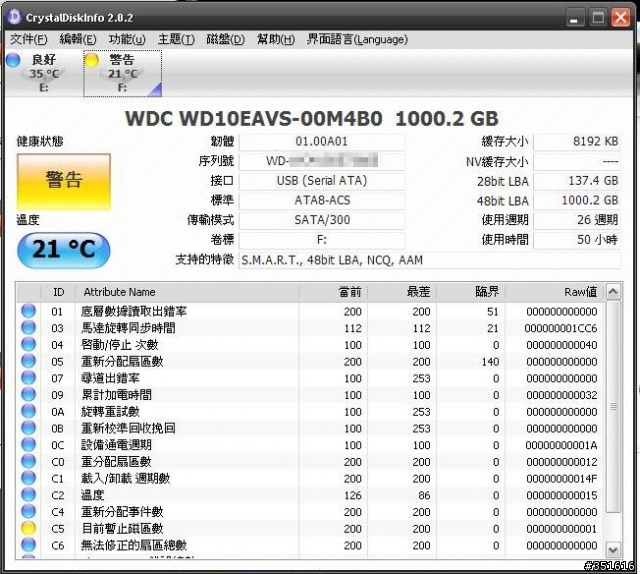Click the scrollbar up arrow in attribute list
The height and width of the screenshot is (574, 640).
click(613, 291)
